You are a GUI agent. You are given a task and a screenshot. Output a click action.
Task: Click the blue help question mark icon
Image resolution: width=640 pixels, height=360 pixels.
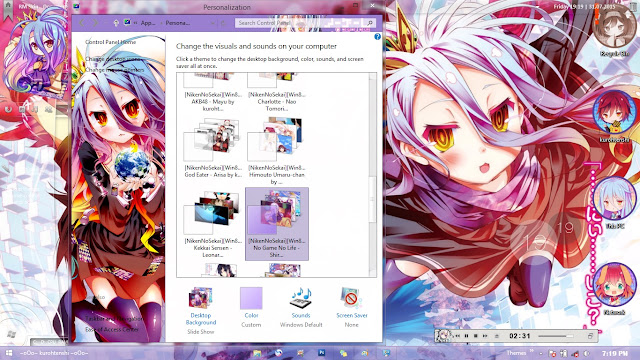377,37
